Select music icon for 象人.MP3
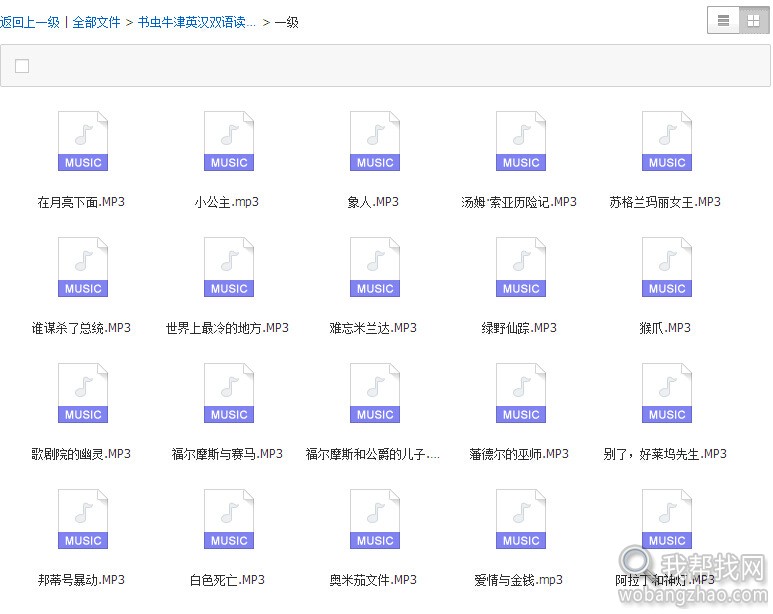The height and width of the screenshot is (614, 773). point(375,141)
